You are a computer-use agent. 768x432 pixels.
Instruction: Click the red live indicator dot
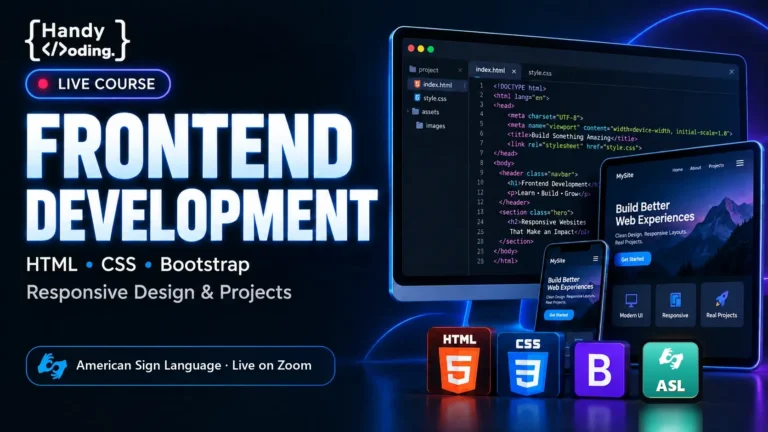pos(43,84)
